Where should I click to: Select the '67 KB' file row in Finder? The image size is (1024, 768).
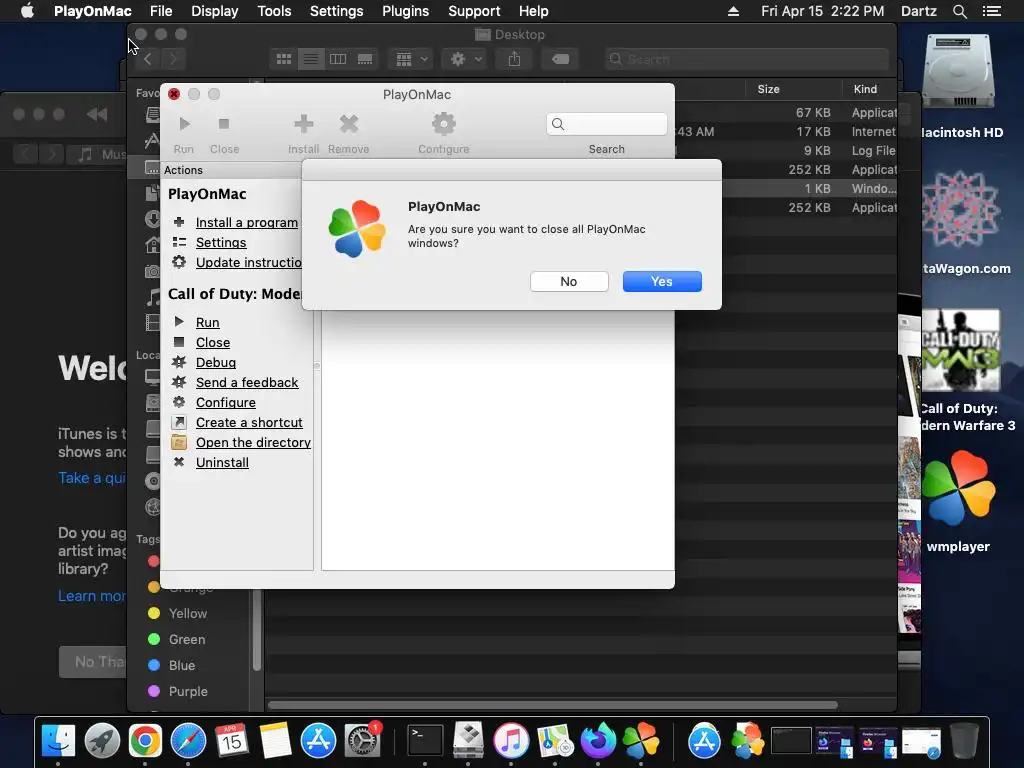point(786,112)
